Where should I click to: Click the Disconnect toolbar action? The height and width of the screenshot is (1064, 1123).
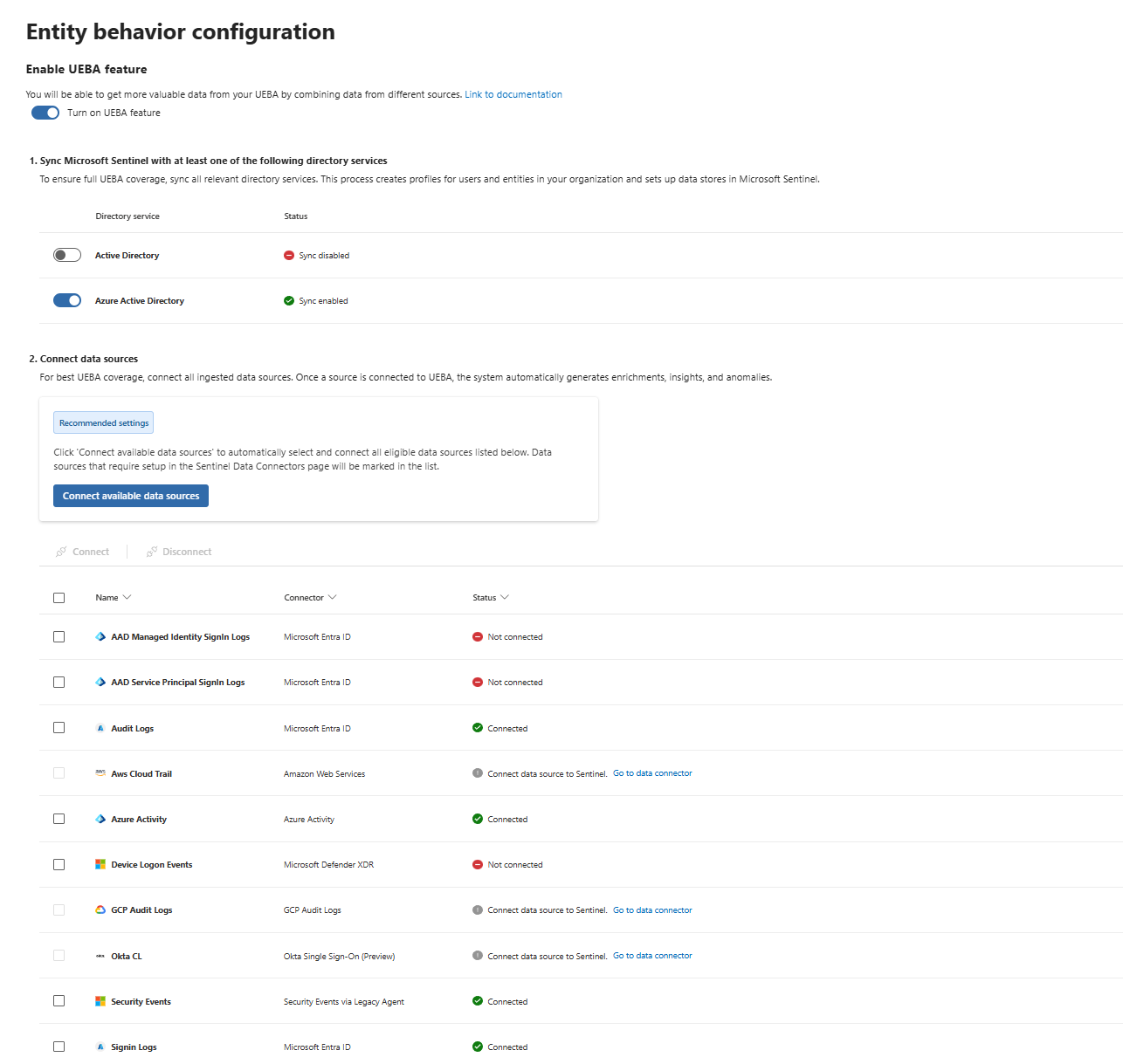pyautogui.click(x=179, y=552)
